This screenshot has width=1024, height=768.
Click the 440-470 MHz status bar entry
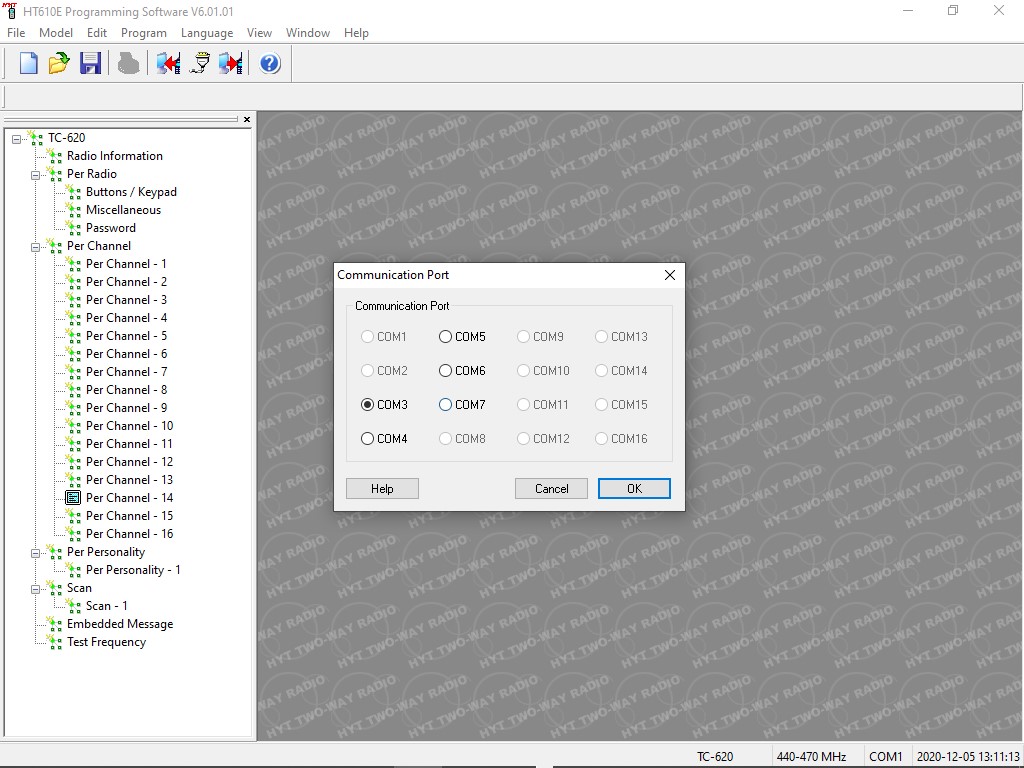(811, 756)
